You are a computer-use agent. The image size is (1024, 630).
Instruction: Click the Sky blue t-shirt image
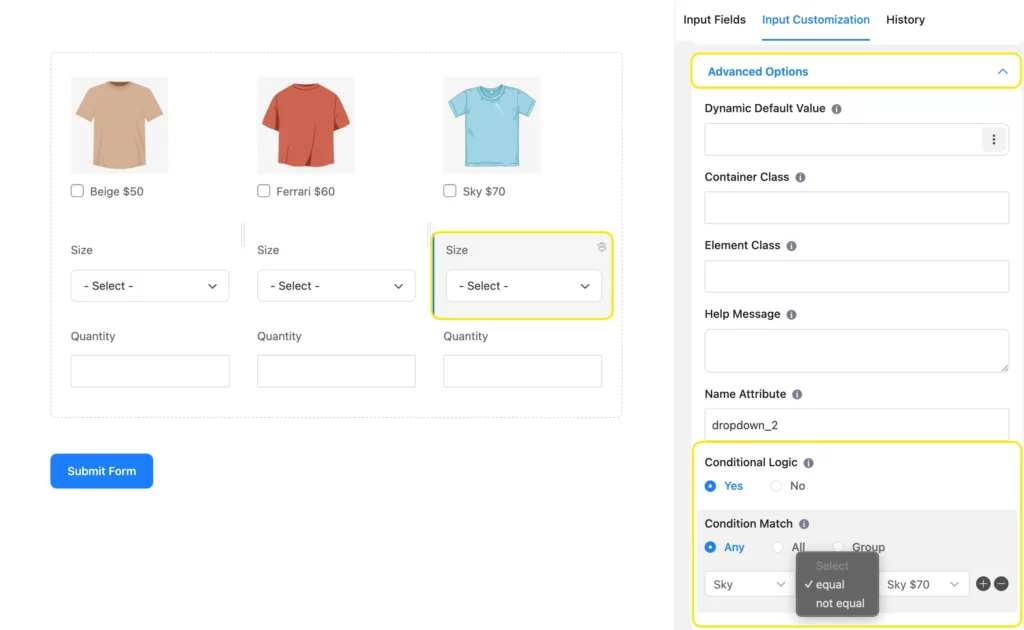click(x=492, y=125)
